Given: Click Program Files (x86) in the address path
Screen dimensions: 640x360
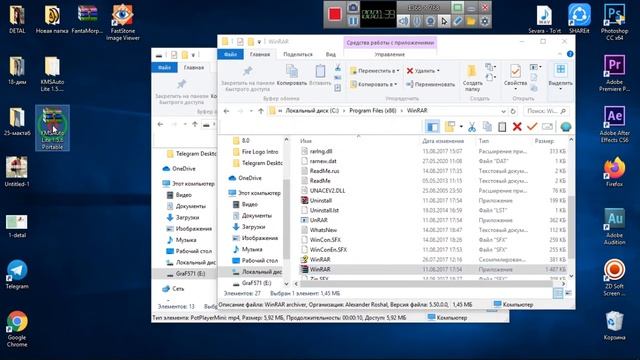Looking at the screenshot, I should click(x=373, y=111).
